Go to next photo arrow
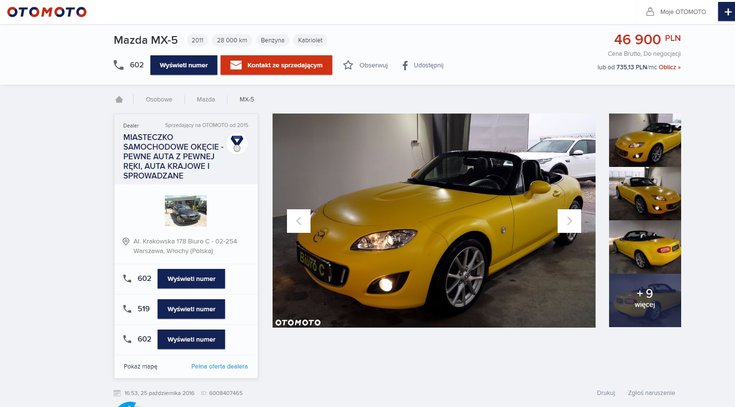 tap(569, 221)
